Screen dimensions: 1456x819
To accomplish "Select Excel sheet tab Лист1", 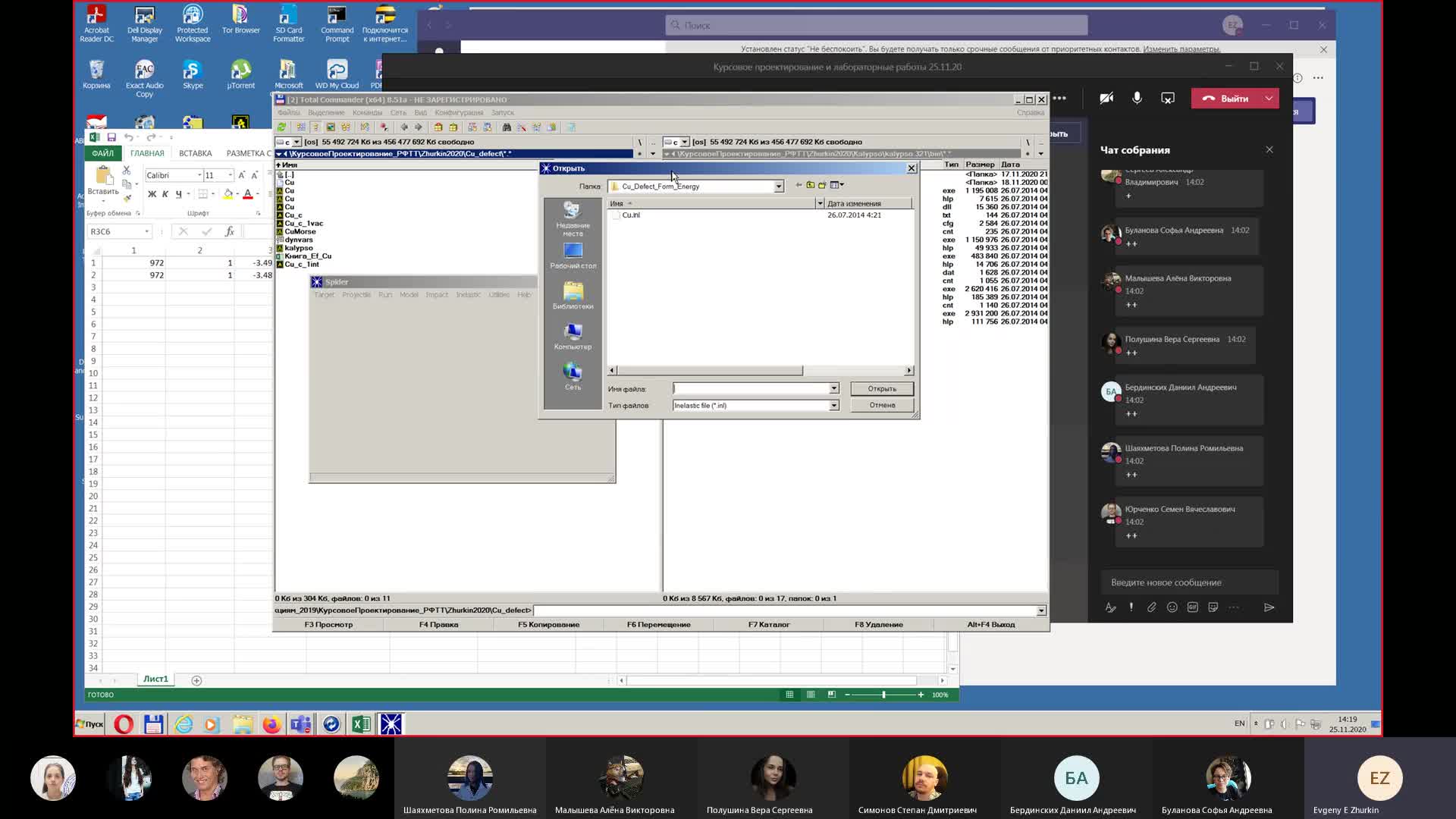I will (155, 679).
